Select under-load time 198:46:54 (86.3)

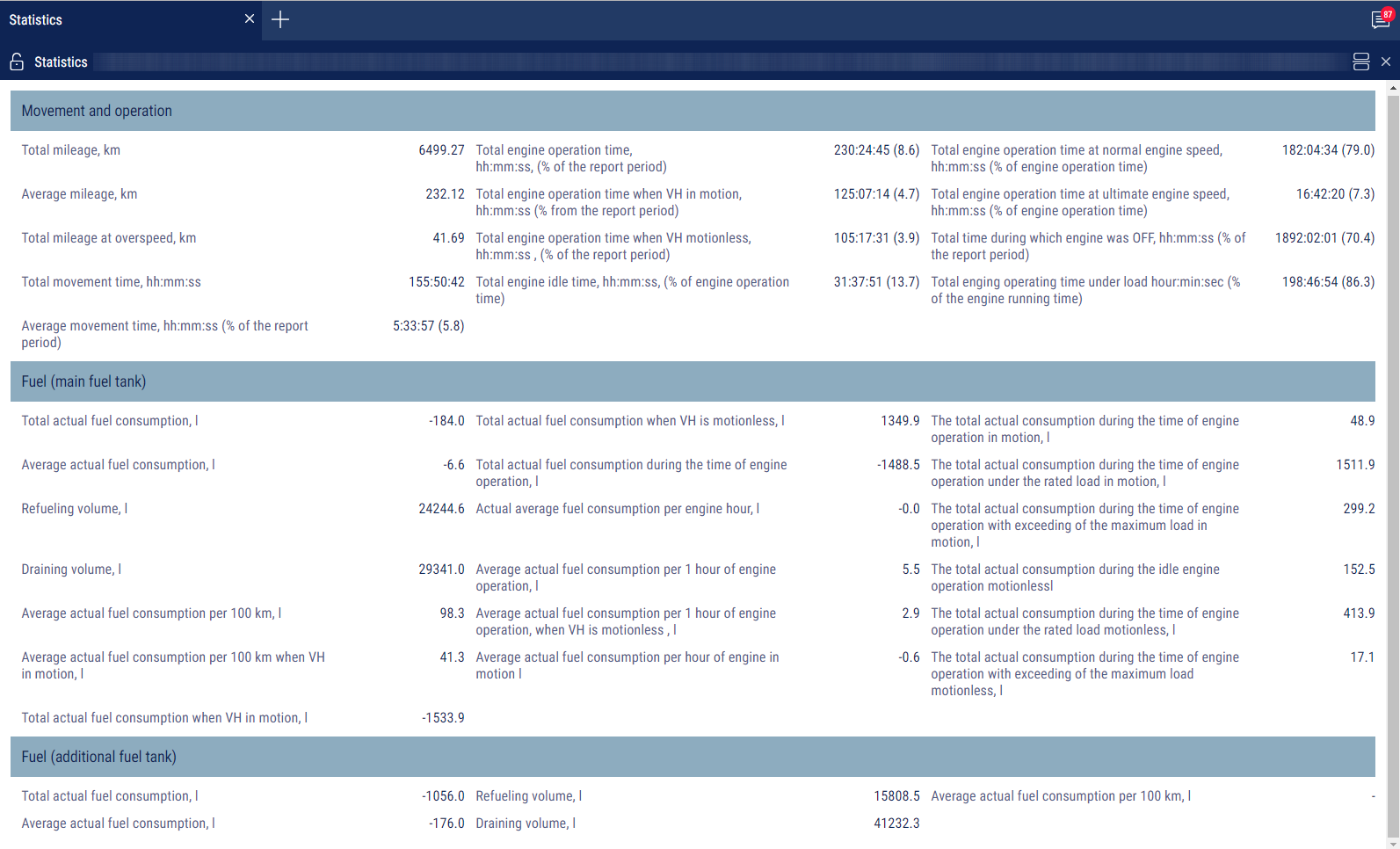pos(1328,282)
